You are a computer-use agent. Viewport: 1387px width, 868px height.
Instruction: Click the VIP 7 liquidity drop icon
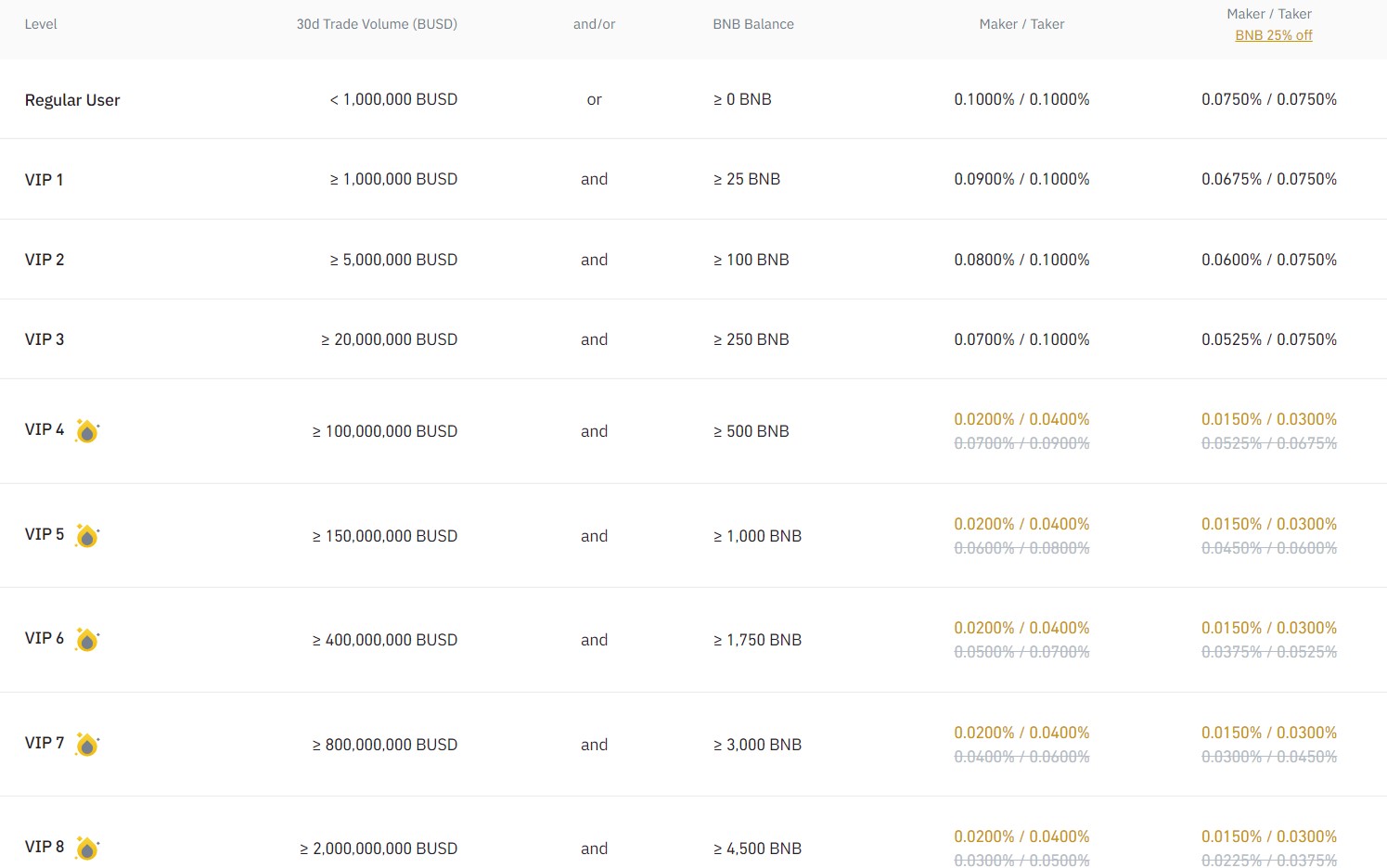pos(87,745)
